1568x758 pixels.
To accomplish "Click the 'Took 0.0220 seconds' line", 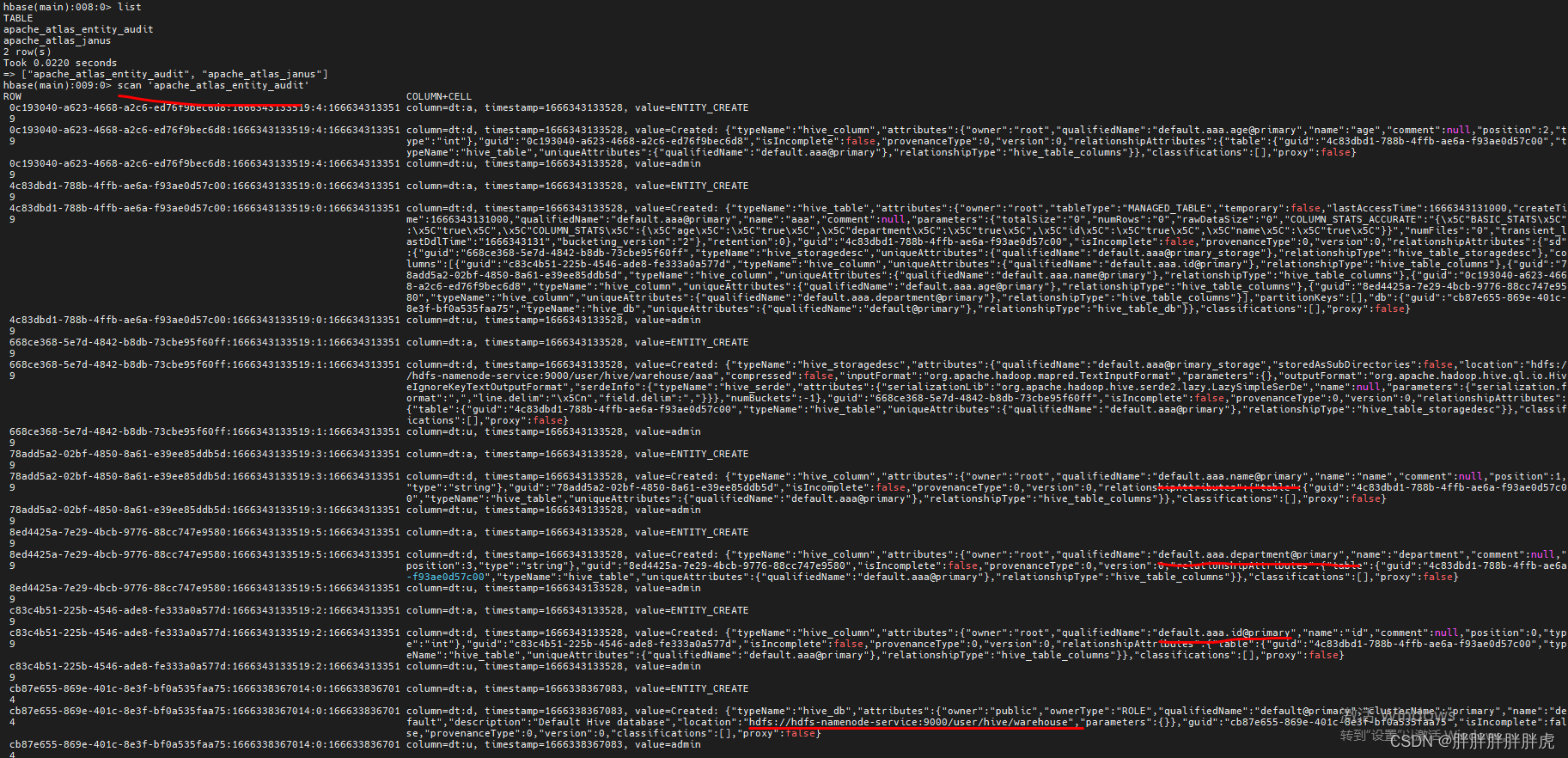I will point(60,63).
